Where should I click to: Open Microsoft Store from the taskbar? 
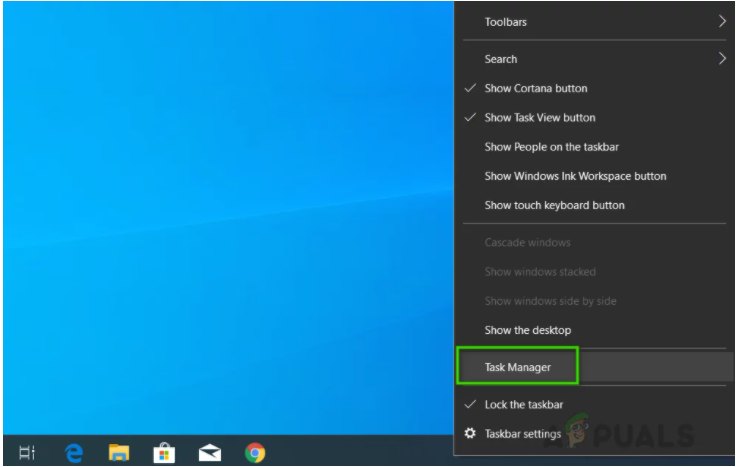point(164,453)
